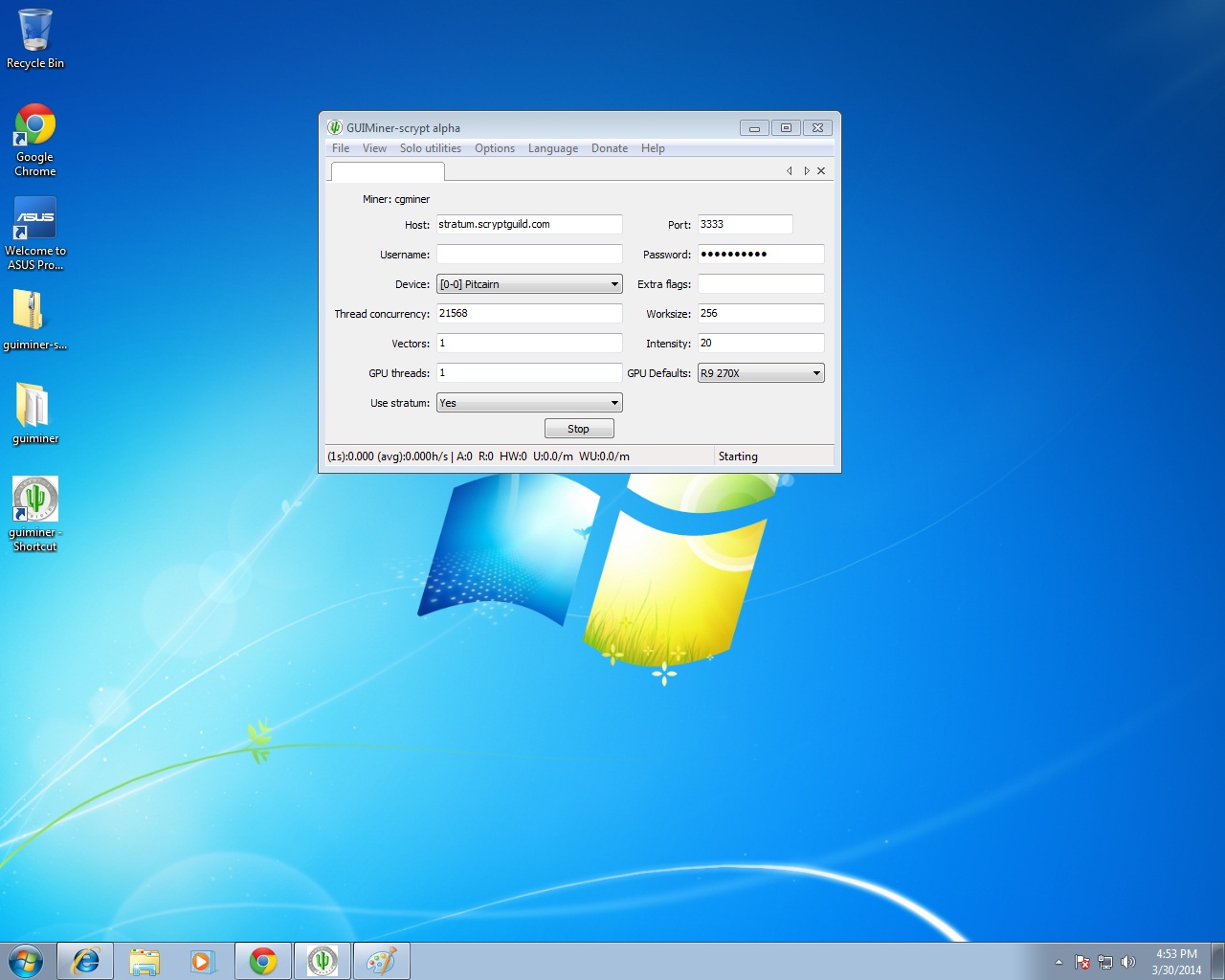
Task: Select the guiminer-s zip archive icon
Action: coord(35,320)
